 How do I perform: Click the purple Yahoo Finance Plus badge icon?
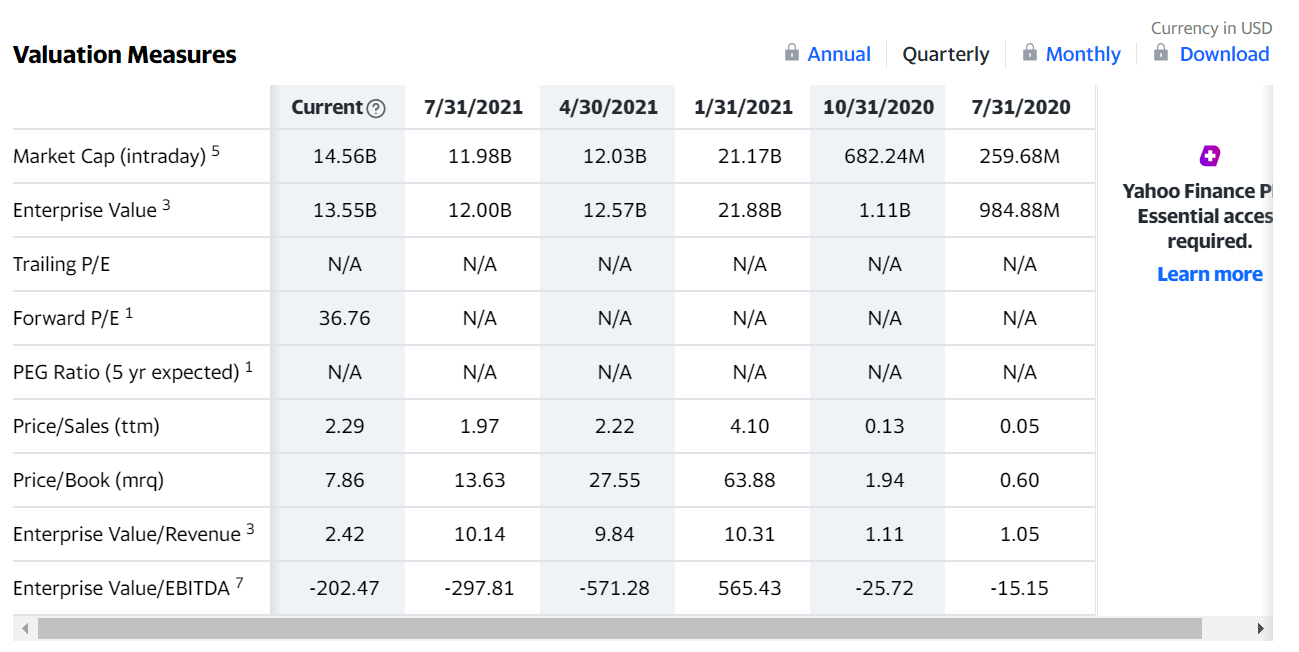[1210, 156]
